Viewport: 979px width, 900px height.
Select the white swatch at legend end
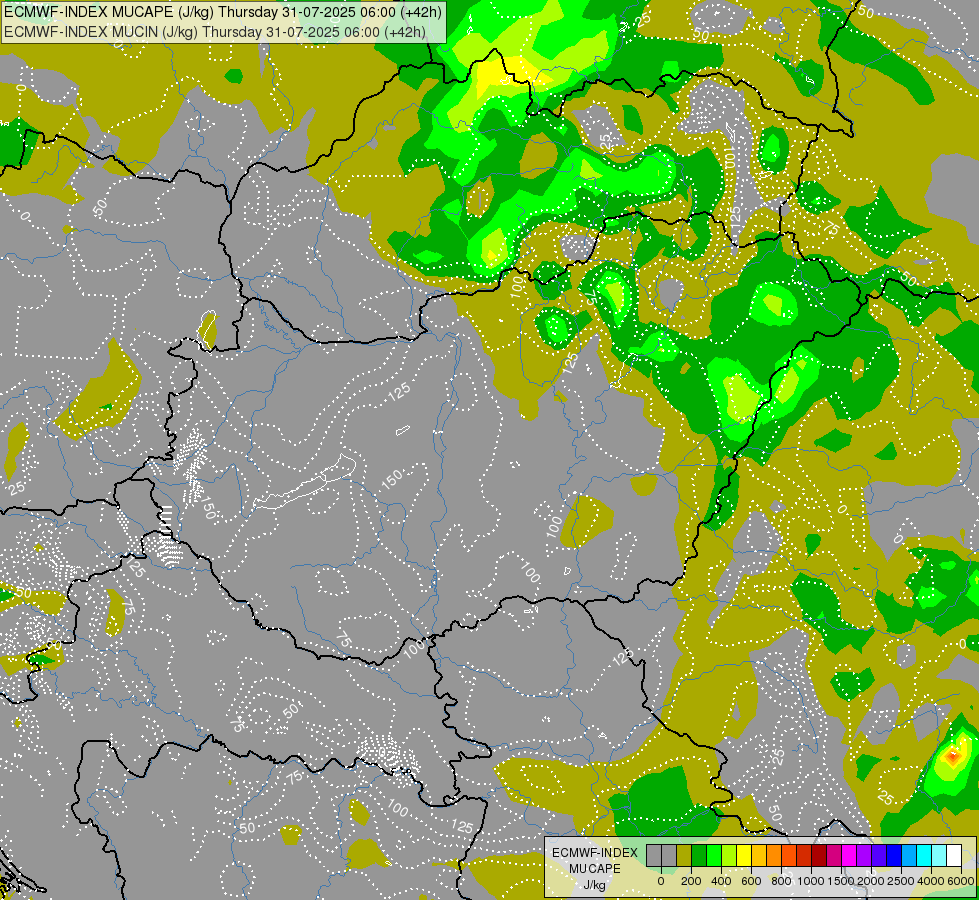tap(954, 855)
